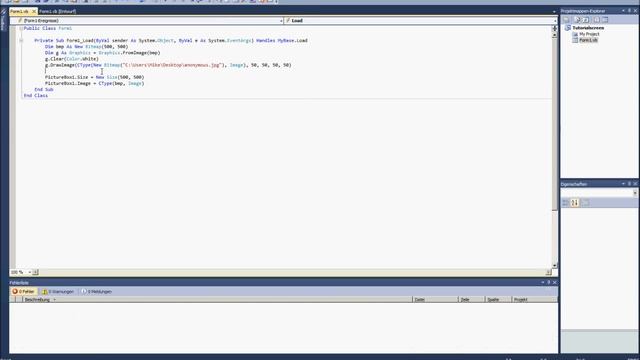The image size is (640, 360).
Task: Click the 'End Sub' code line
Action: [44, 89]
